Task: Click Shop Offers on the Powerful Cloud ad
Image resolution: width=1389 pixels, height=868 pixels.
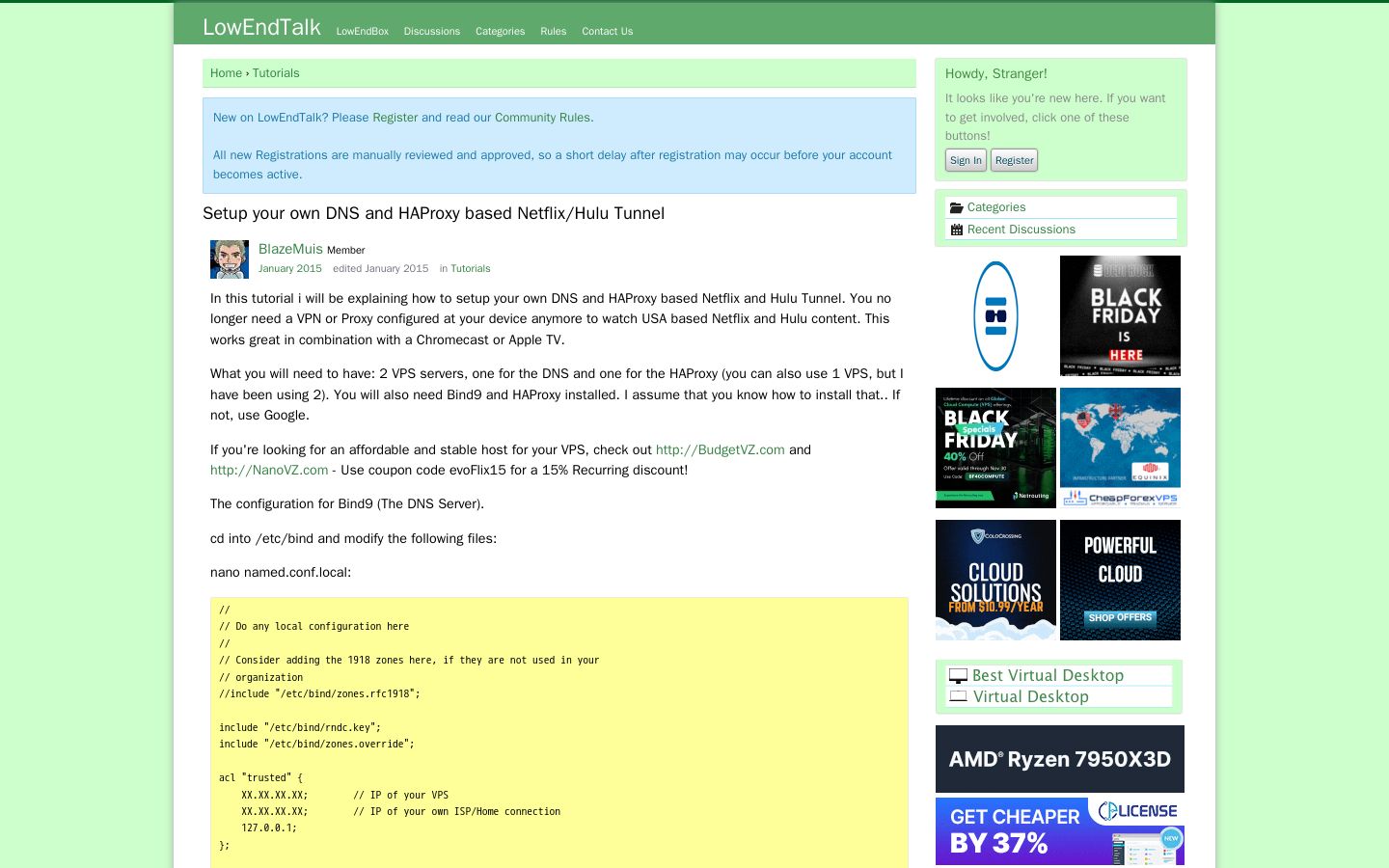Action: pos(1120,617)
